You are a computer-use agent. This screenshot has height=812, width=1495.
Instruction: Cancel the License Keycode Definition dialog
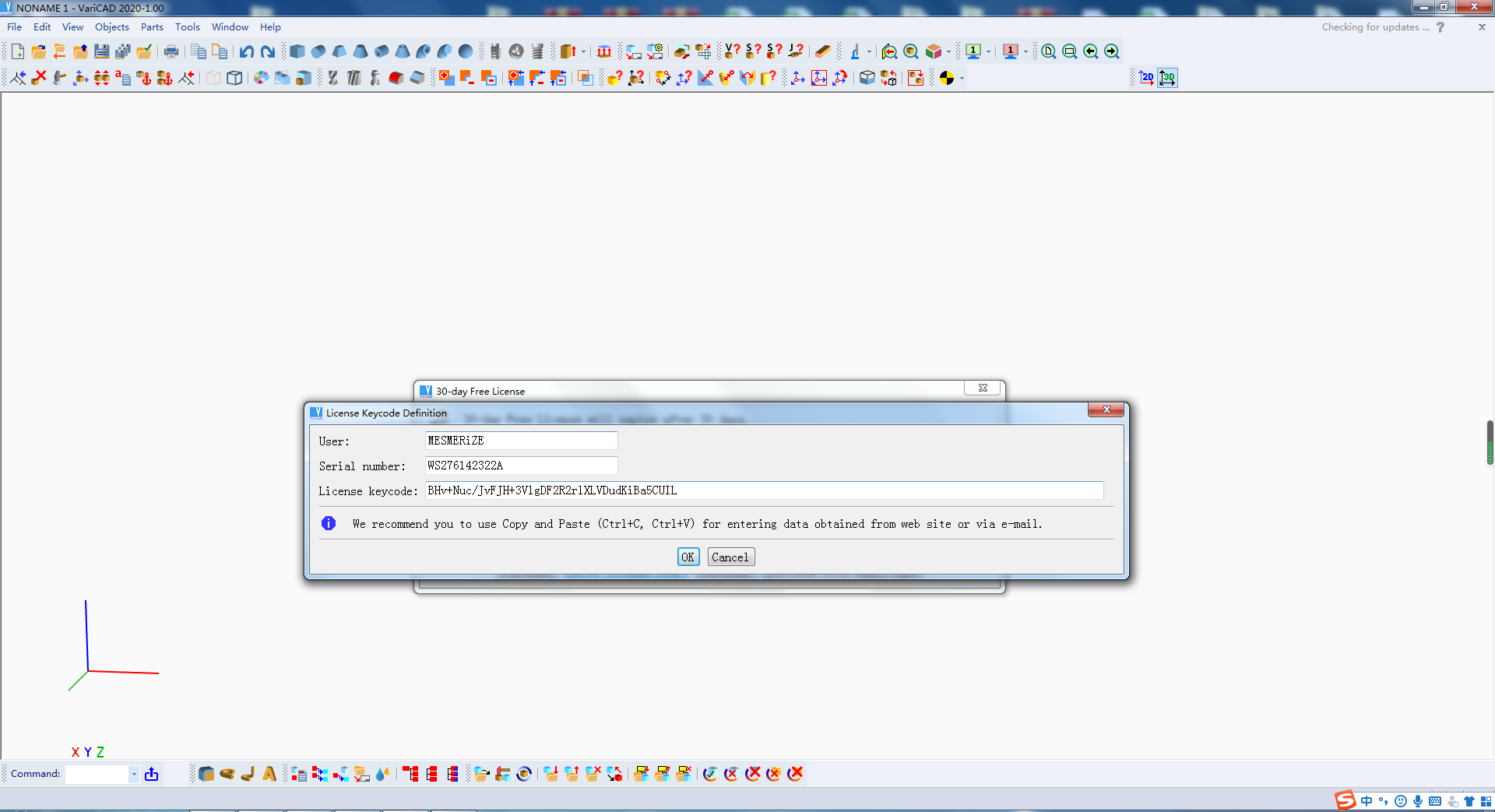[x=730, y=557]
